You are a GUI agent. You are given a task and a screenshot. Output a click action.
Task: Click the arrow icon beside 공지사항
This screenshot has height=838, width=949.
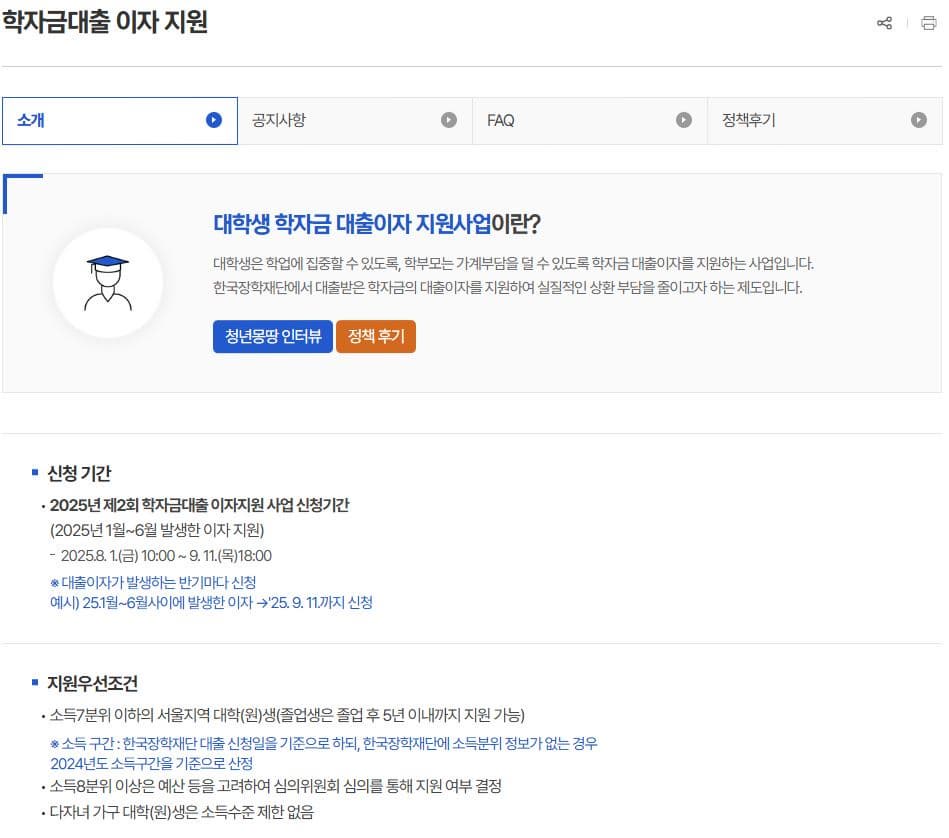(x=448, y=120)
